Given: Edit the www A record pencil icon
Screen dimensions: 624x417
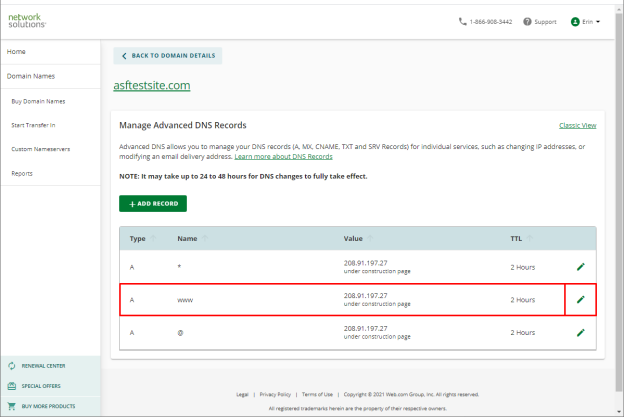Looking at the screenshot, I should [x=581, y=299].
